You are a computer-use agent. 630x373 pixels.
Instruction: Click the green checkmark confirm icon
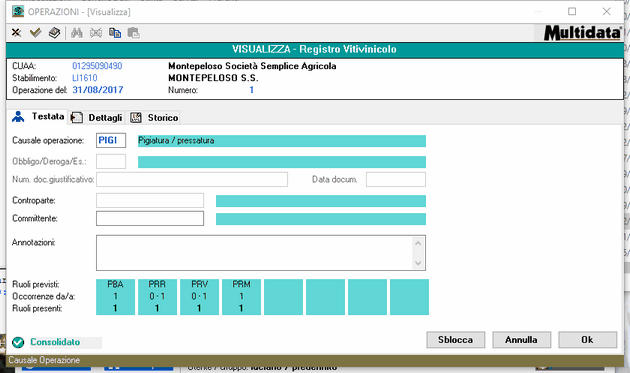click(x=35, y=33)
